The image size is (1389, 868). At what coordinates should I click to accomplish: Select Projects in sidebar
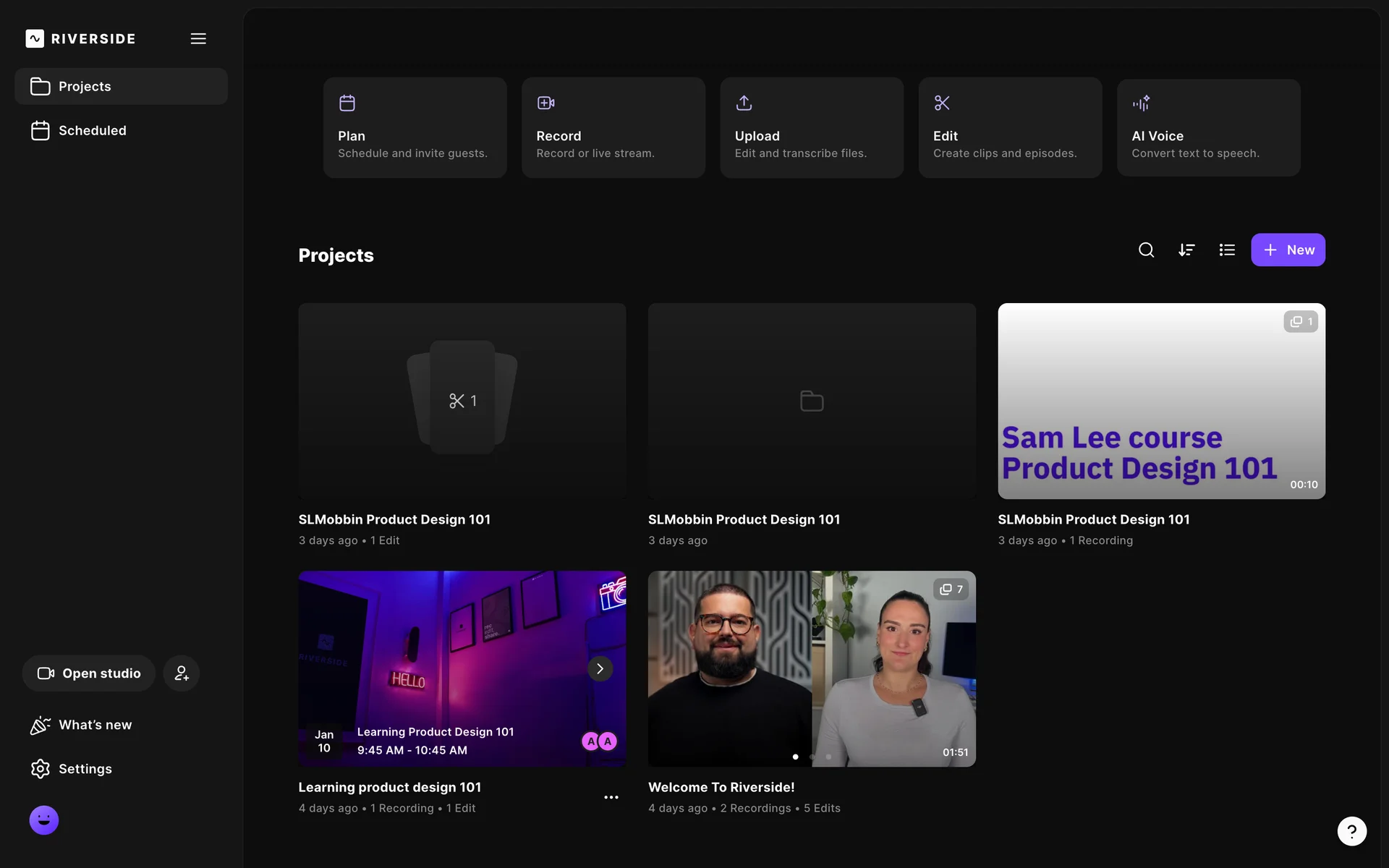(x=85, y=87)
